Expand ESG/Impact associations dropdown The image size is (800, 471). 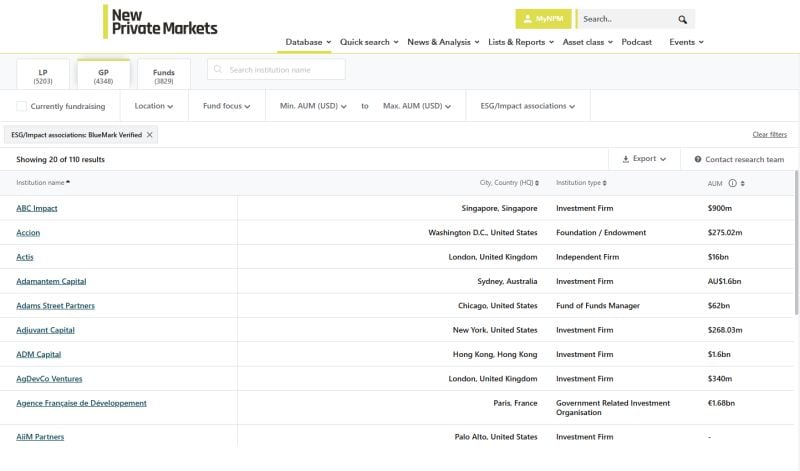coord(529,106)
